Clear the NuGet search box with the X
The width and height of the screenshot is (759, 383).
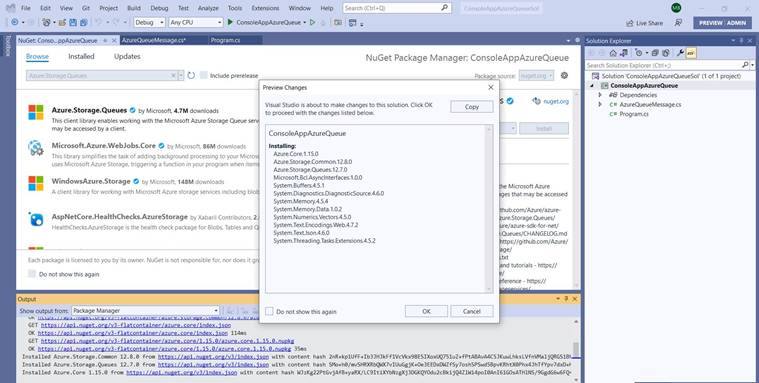173,76
